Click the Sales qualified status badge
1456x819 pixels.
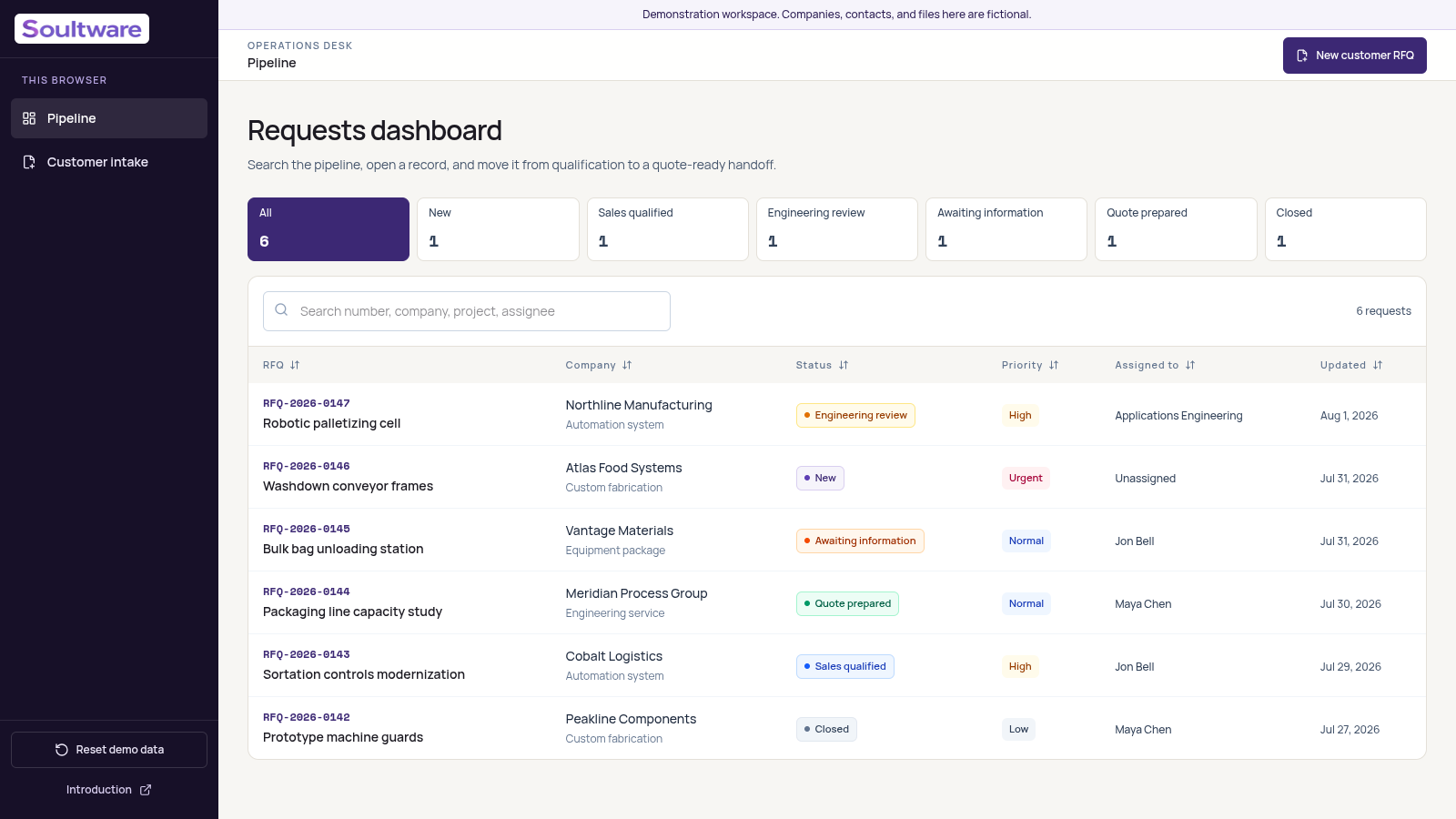tap(845, 666)
